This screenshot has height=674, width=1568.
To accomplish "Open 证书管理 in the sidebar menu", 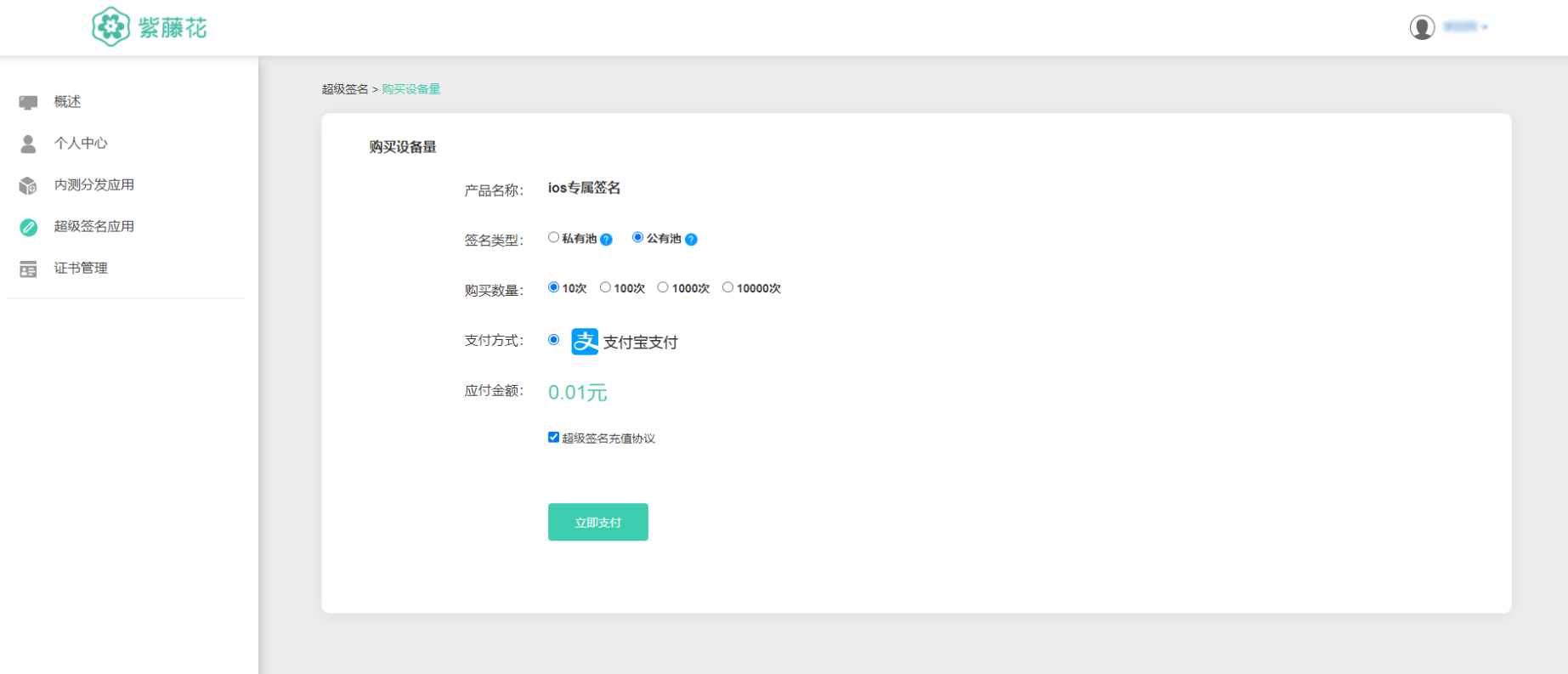I will coord(81,269).
